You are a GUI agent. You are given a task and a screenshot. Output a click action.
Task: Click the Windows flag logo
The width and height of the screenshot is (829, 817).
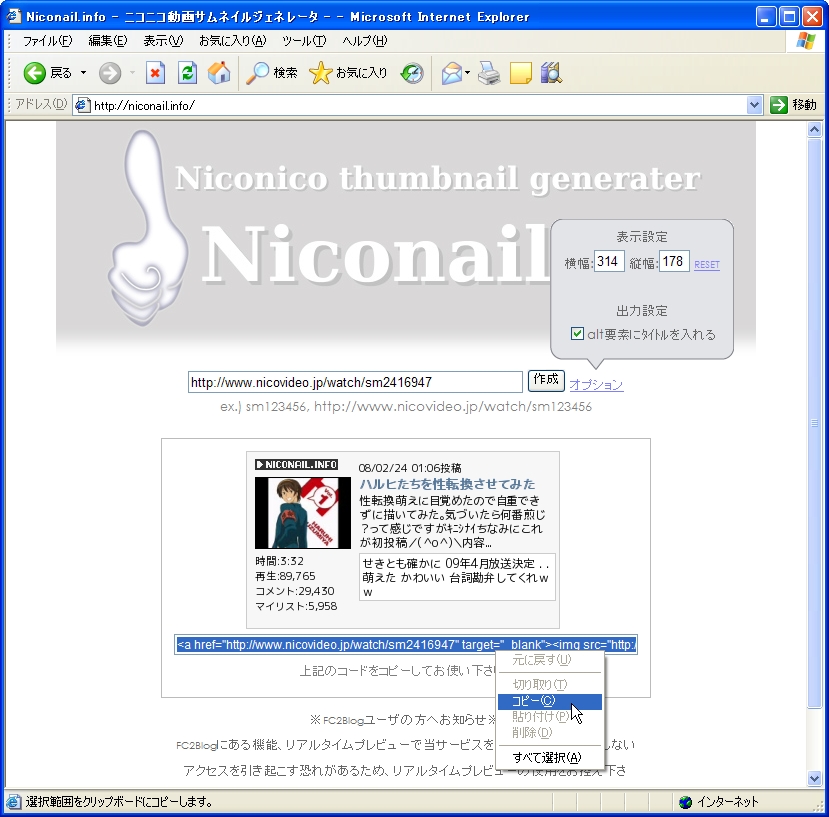[805, 41]
